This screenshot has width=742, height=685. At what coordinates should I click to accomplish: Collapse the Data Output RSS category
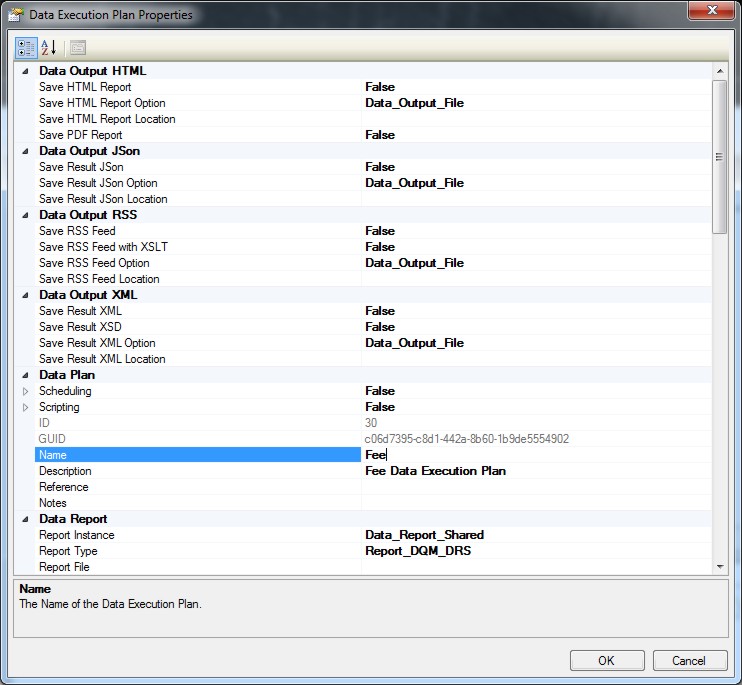pyautogui.click(x=25, y=215)
